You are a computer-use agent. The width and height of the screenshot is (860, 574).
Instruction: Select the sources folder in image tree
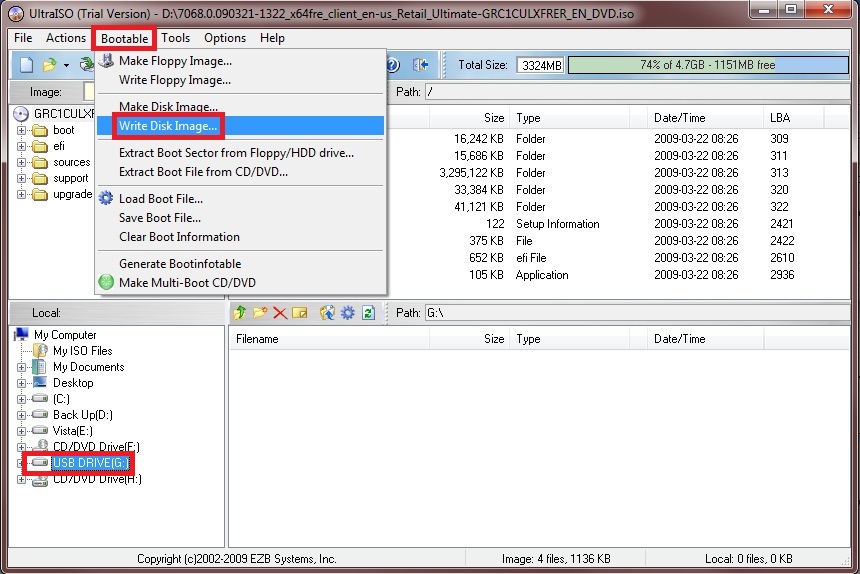tap(71, 162)
